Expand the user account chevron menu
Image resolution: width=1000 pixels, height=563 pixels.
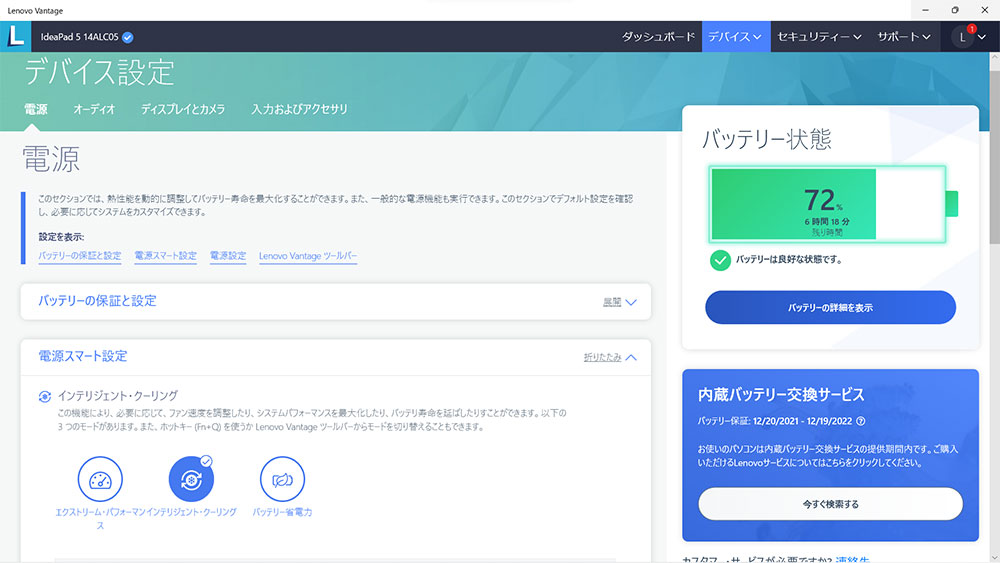pyautogui.click(x=982, y=37)
